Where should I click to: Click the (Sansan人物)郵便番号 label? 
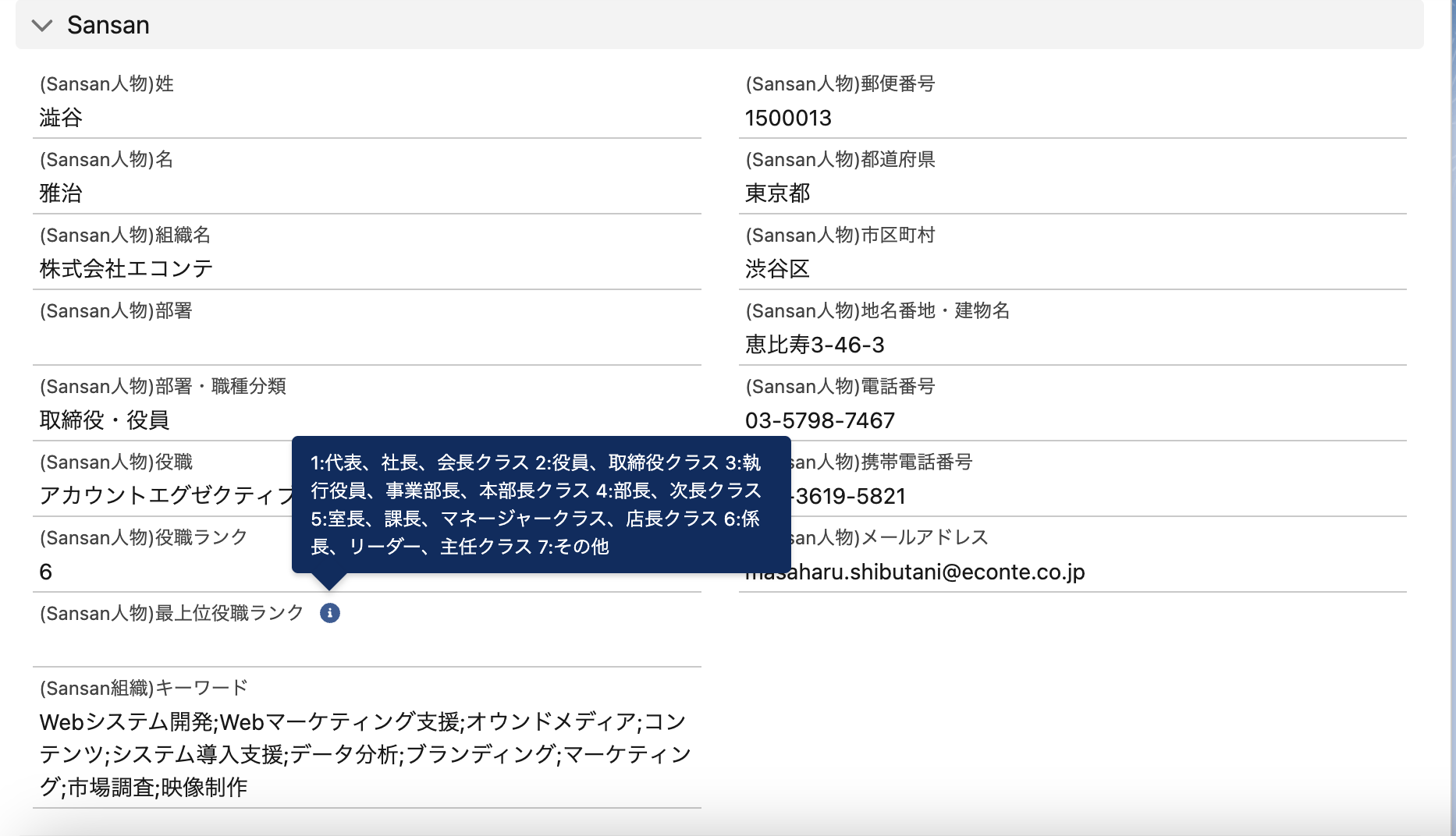[x=840, y=83]
